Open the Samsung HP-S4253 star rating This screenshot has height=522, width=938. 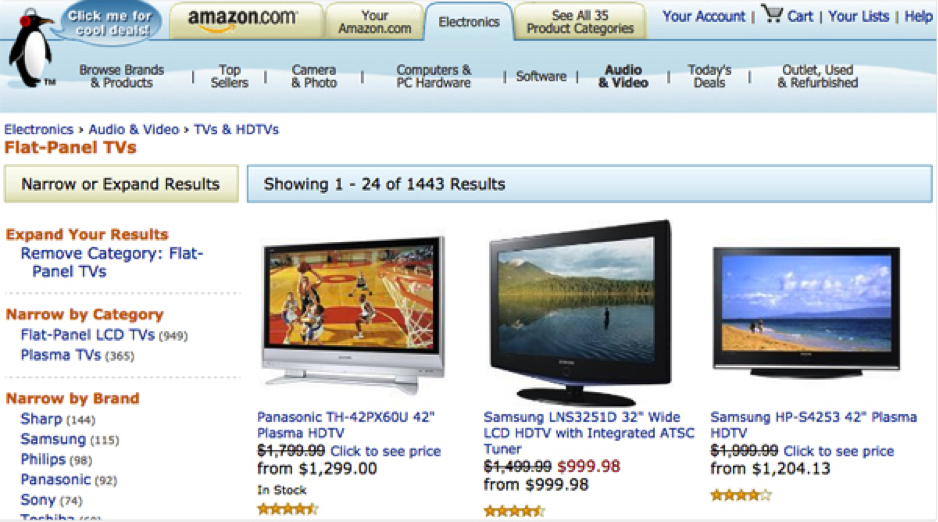[x=741, y=495]
